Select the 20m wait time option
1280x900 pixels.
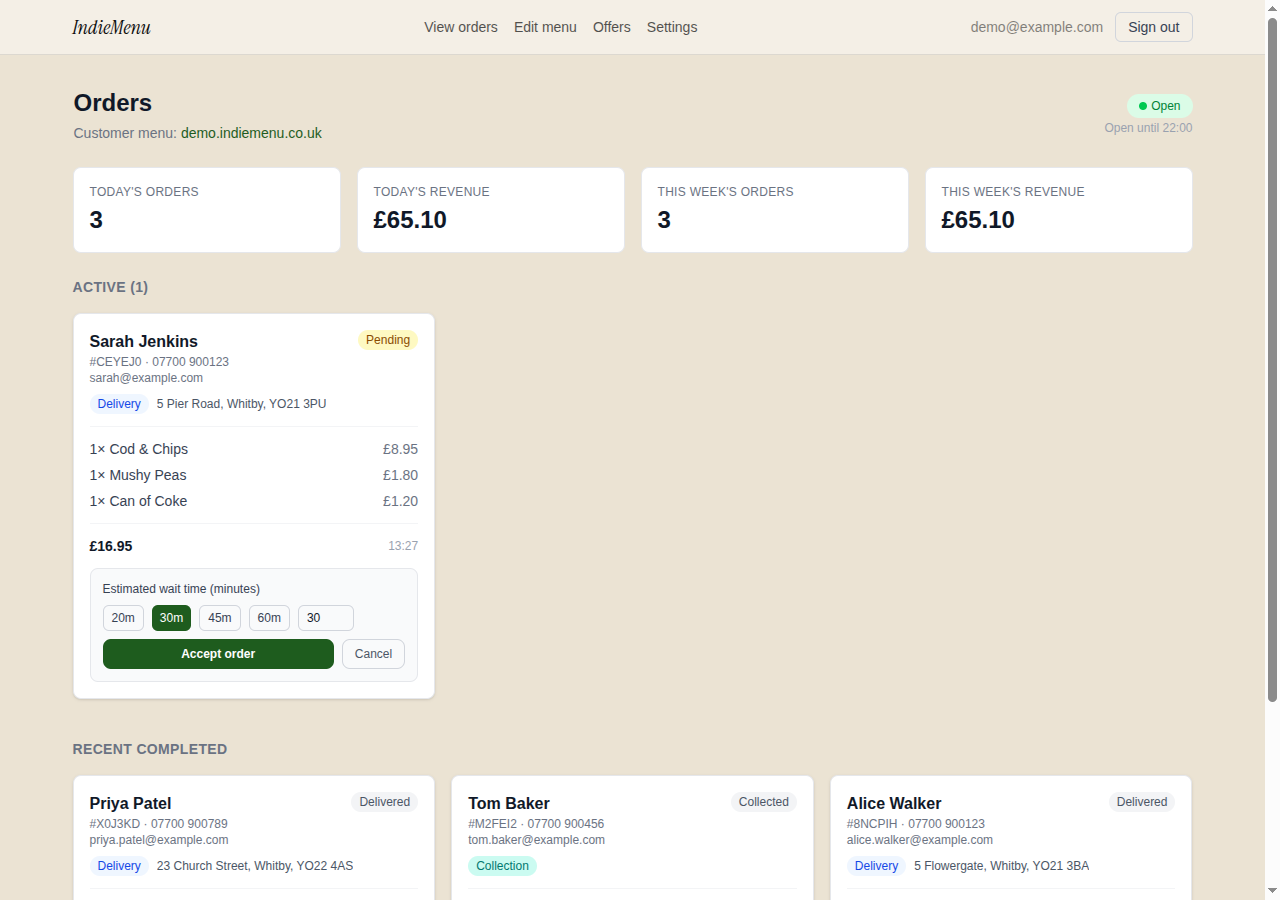click(123, 618)
